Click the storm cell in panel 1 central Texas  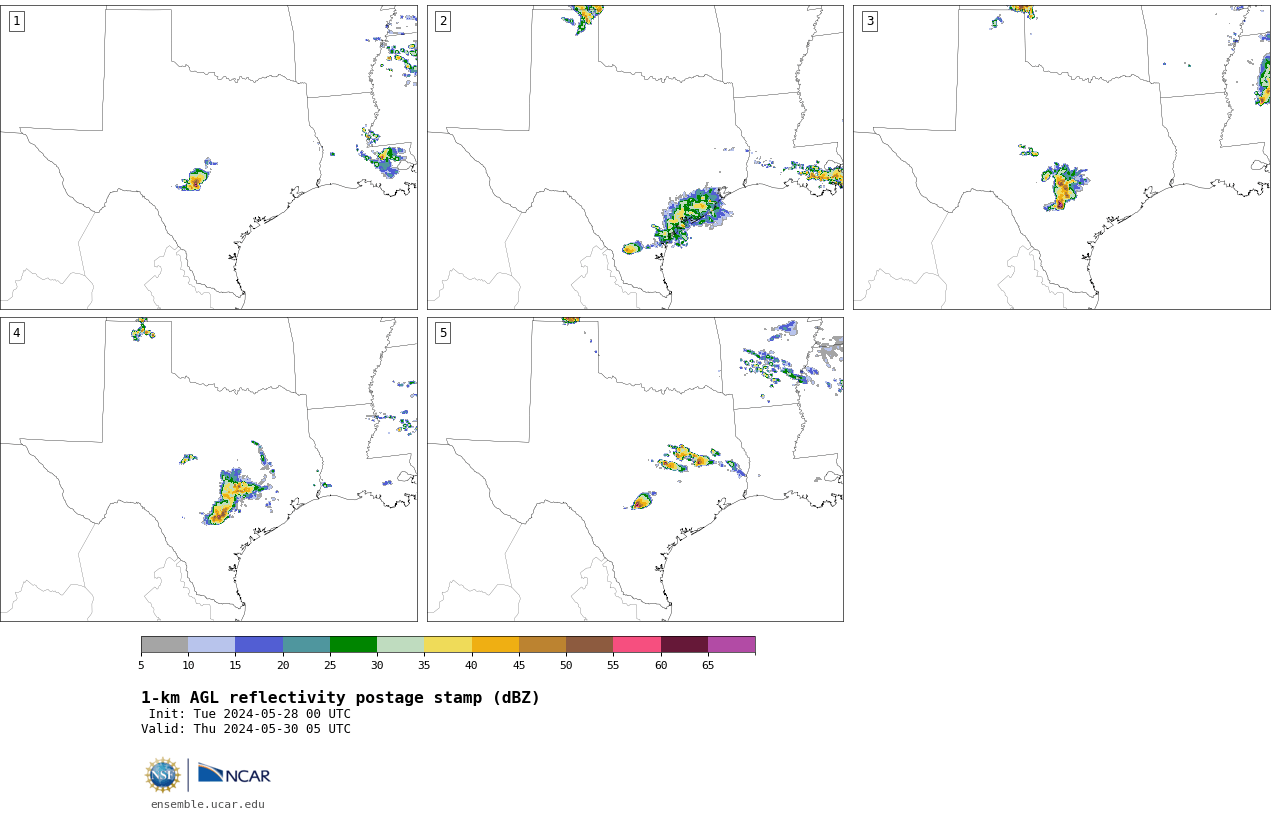point(195,178)
